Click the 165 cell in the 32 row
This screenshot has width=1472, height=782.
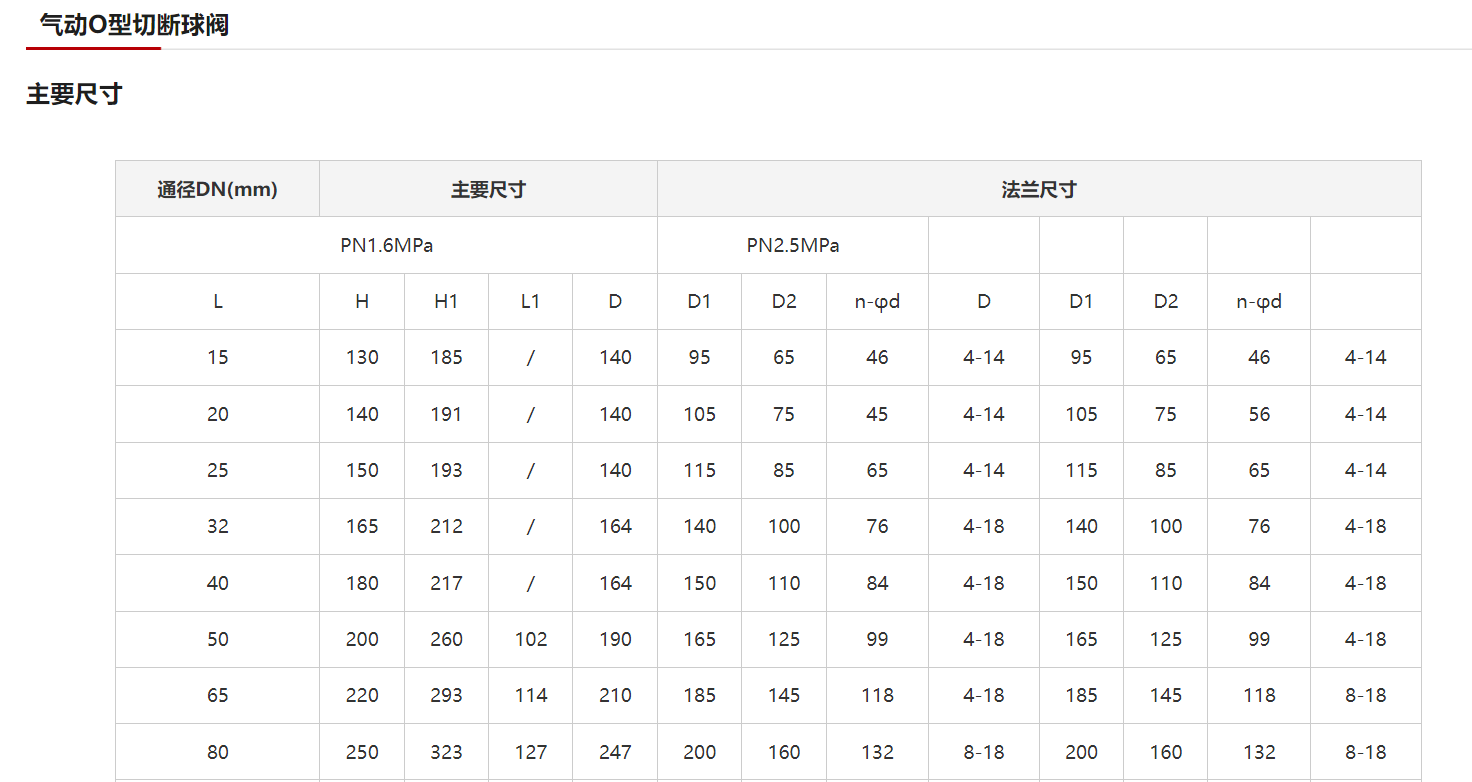(362, 526)
